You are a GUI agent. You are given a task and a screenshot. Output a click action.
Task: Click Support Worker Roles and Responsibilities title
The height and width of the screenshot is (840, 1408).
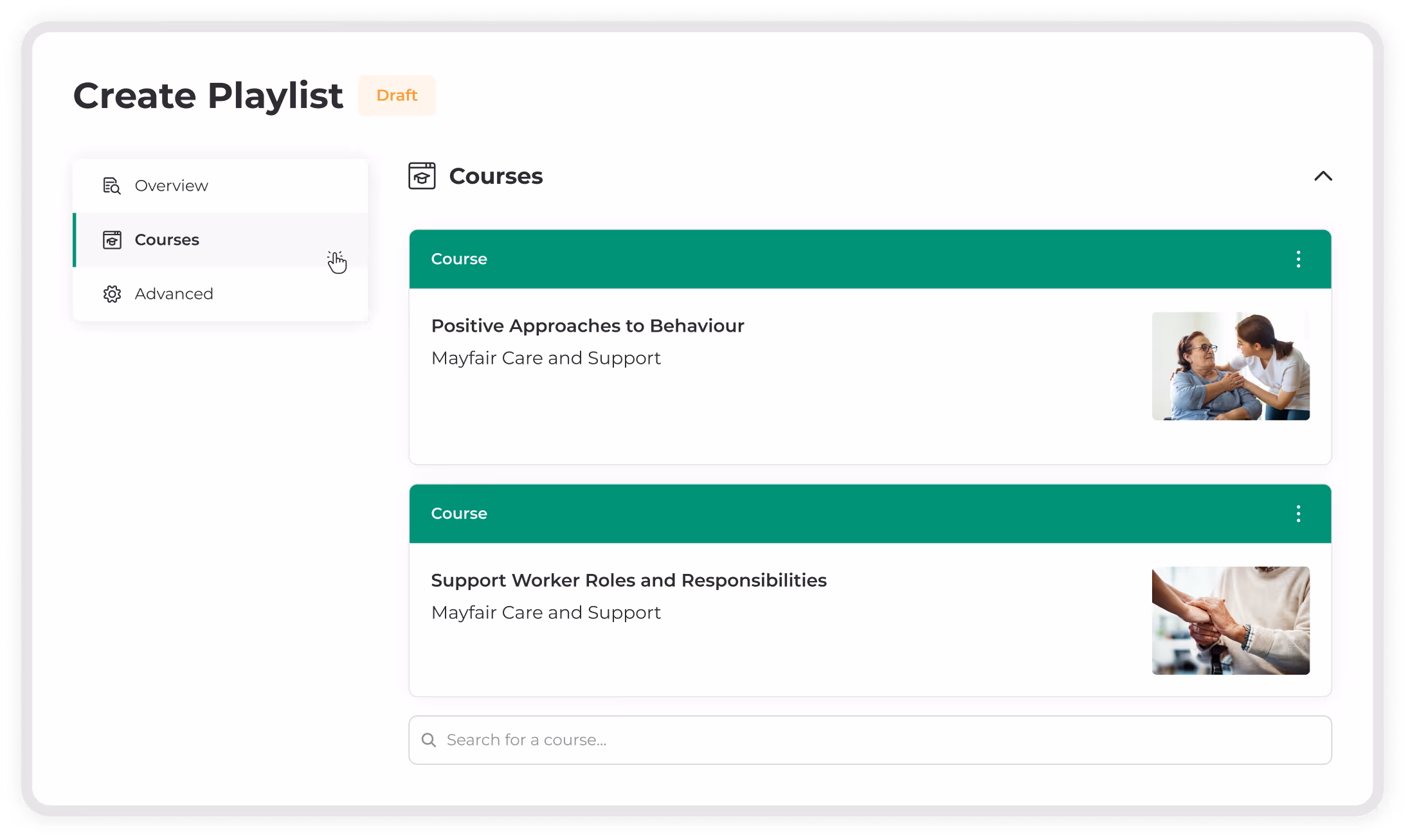628,580
